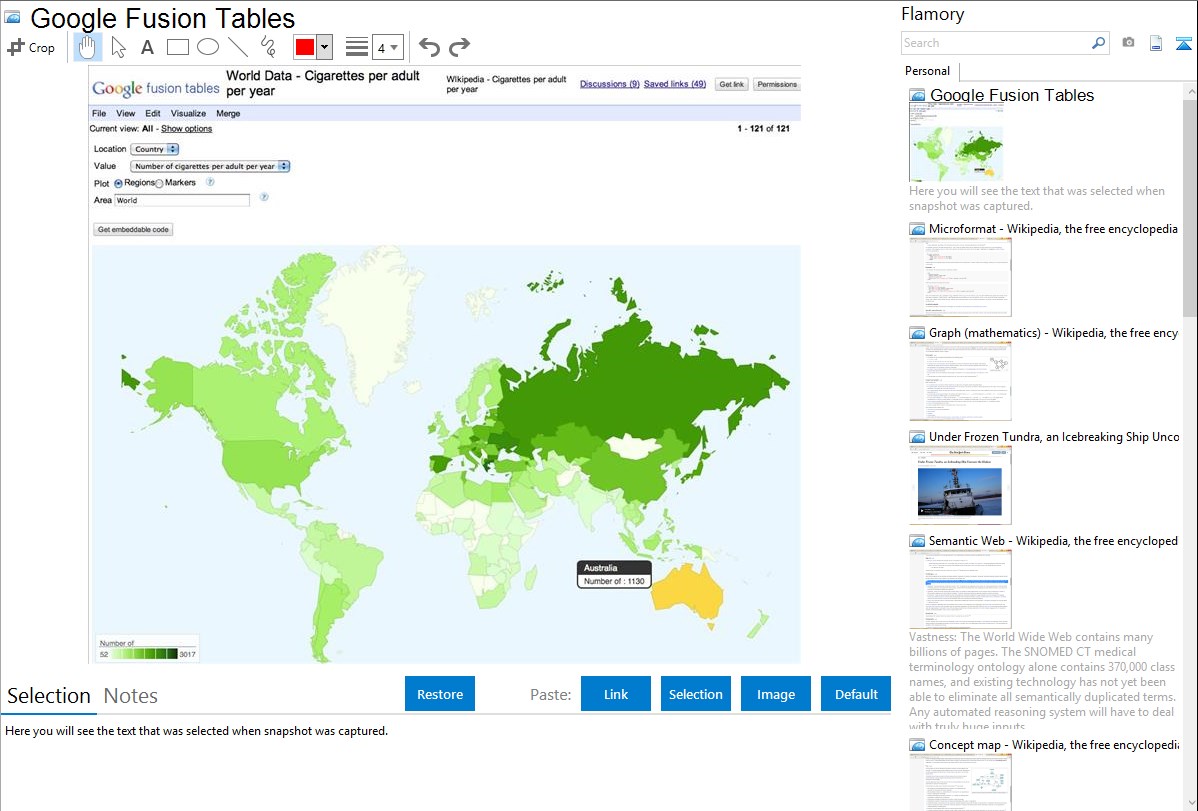Select the ellipse shape tool
The image size is (1198, 811).
pyautogui.click(x=207, y=47)
